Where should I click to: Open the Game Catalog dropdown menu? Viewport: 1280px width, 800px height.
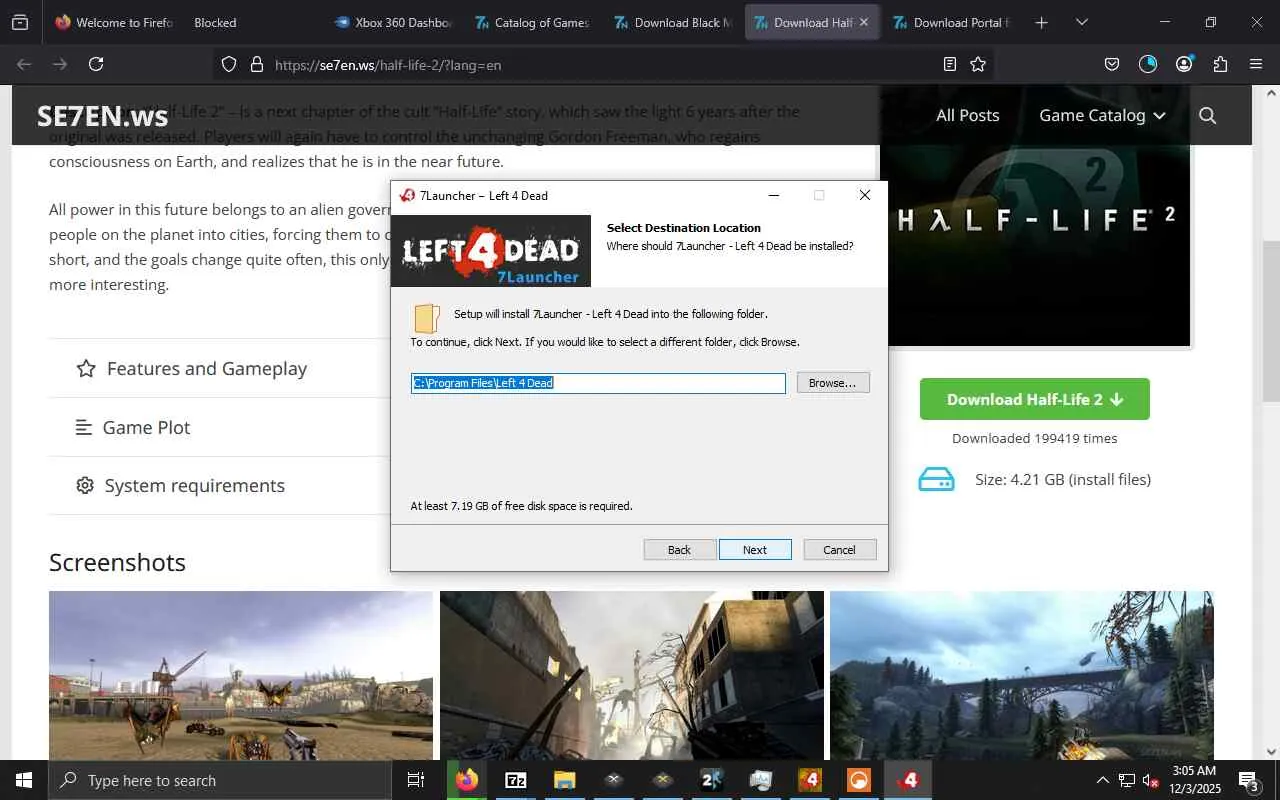1102,115
